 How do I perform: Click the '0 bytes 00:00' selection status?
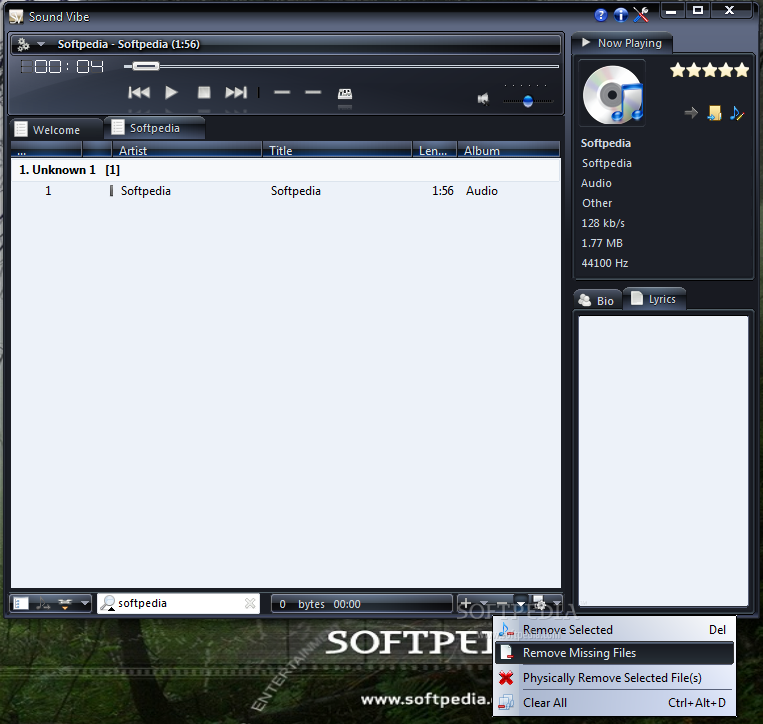click(x=362, y=604)
